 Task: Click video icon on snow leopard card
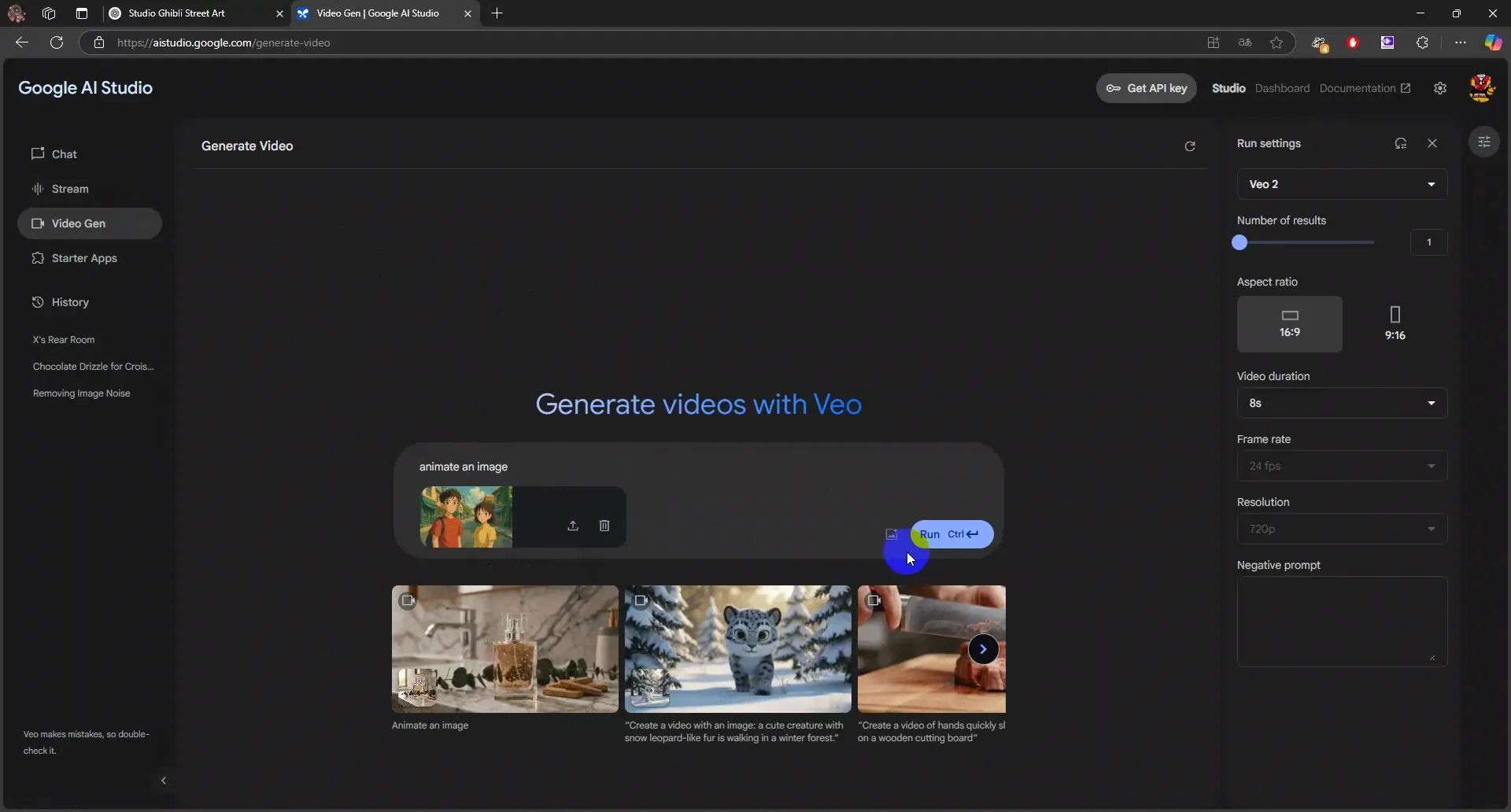(641, 600)
